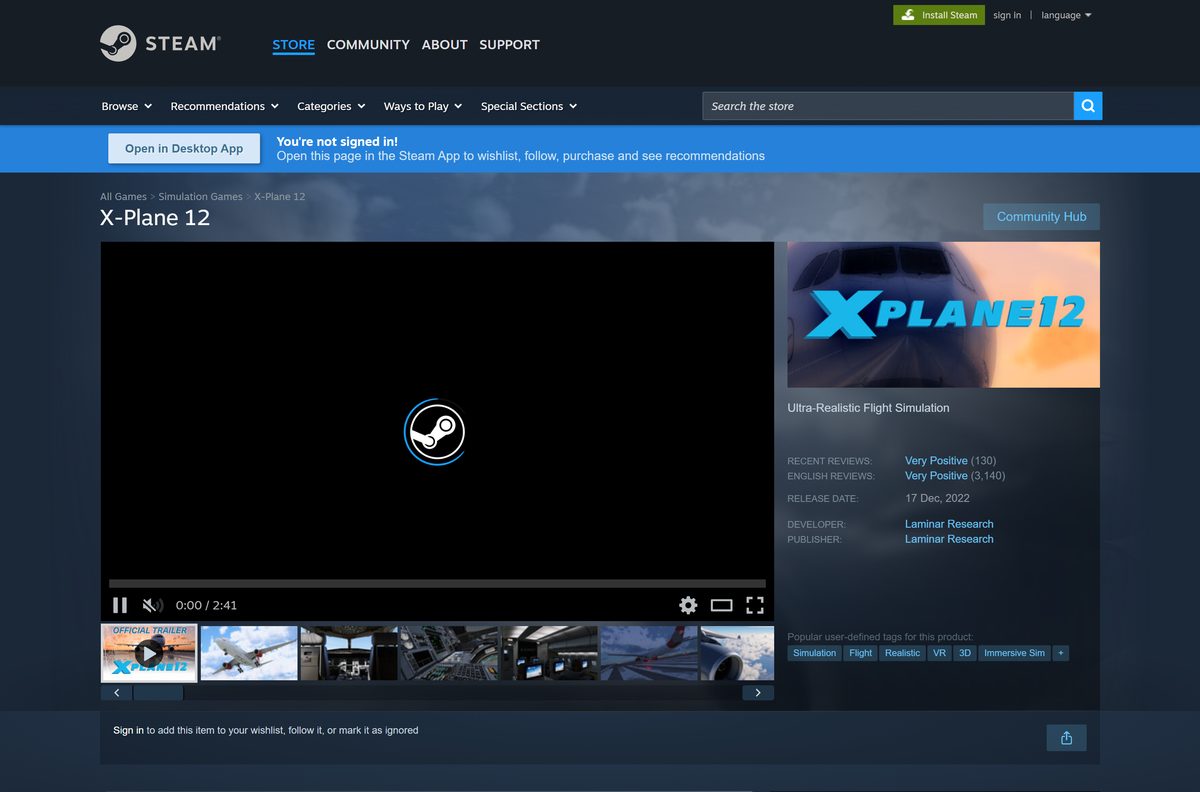This screenshot has height=792, width=1200.
Task: Expand the Categories dropdown
Action: click(x=331, y=106)
